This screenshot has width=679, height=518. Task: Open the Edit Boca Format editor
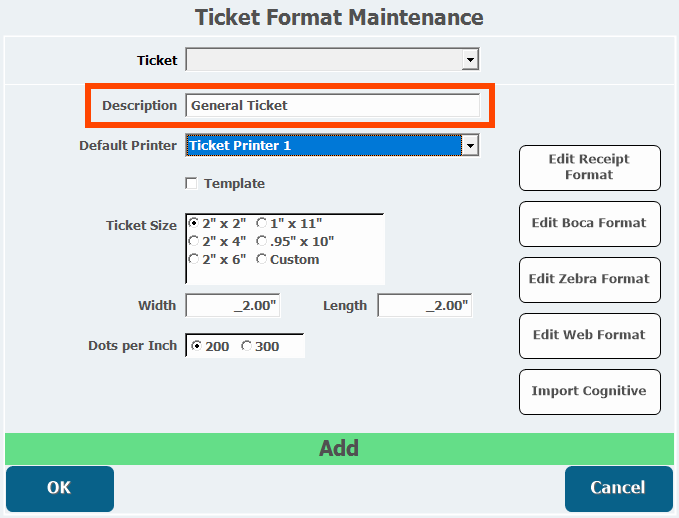(x=589, y=223)
